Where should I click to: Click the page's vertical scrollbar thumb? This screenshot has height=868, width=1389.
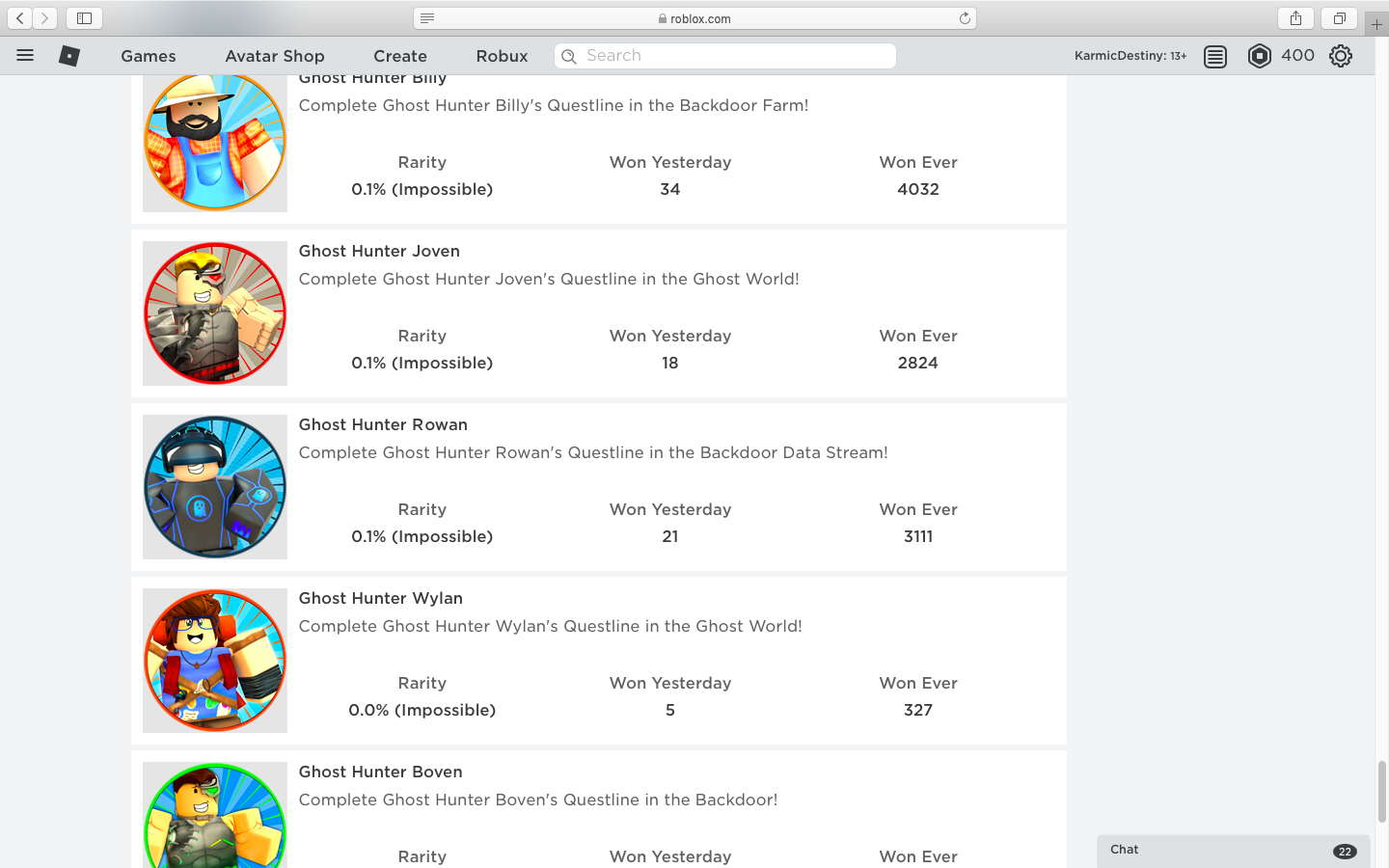point(1381,791)
